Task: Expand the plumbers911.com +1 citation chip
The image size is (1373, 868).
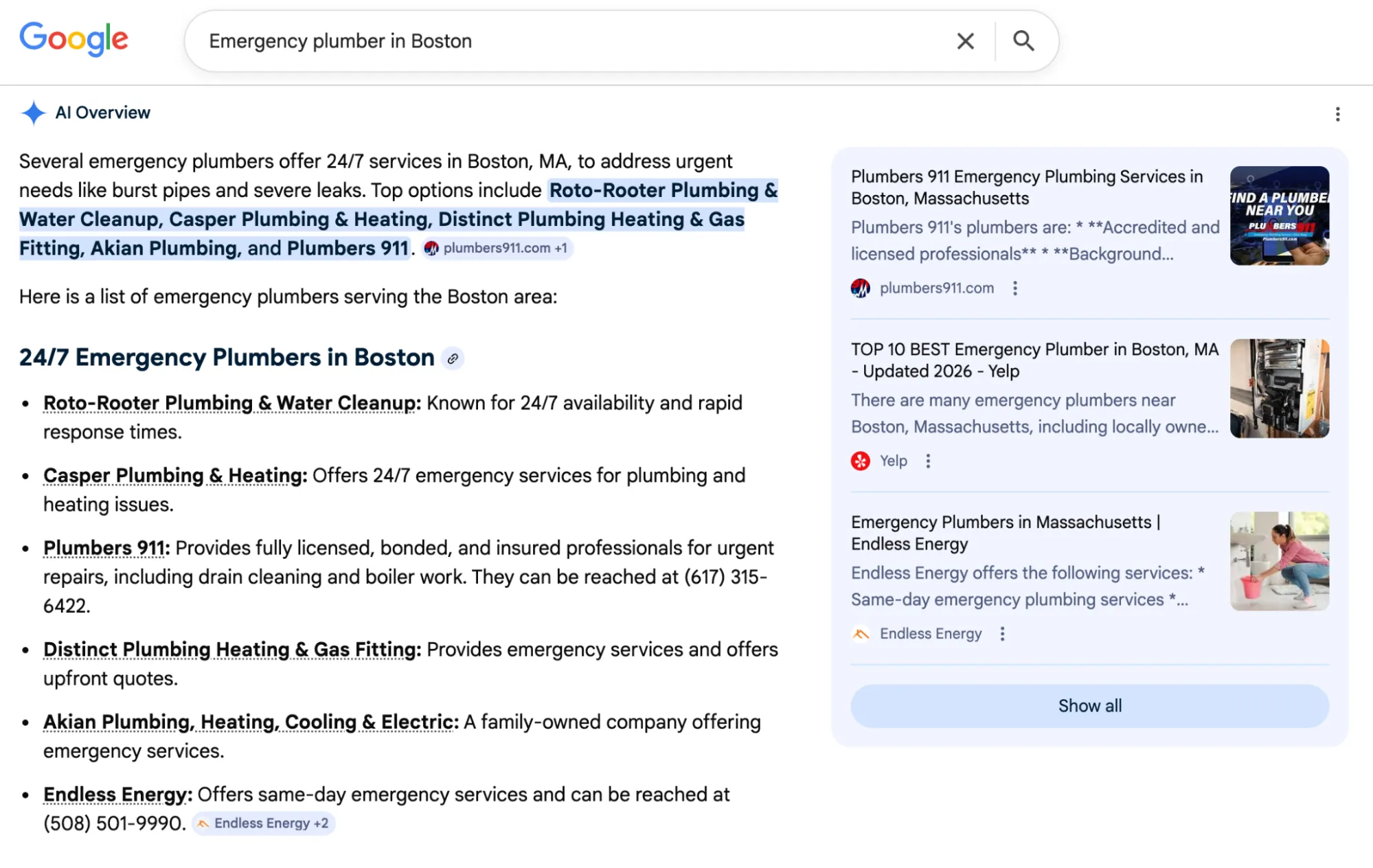Action: [497, 248]
